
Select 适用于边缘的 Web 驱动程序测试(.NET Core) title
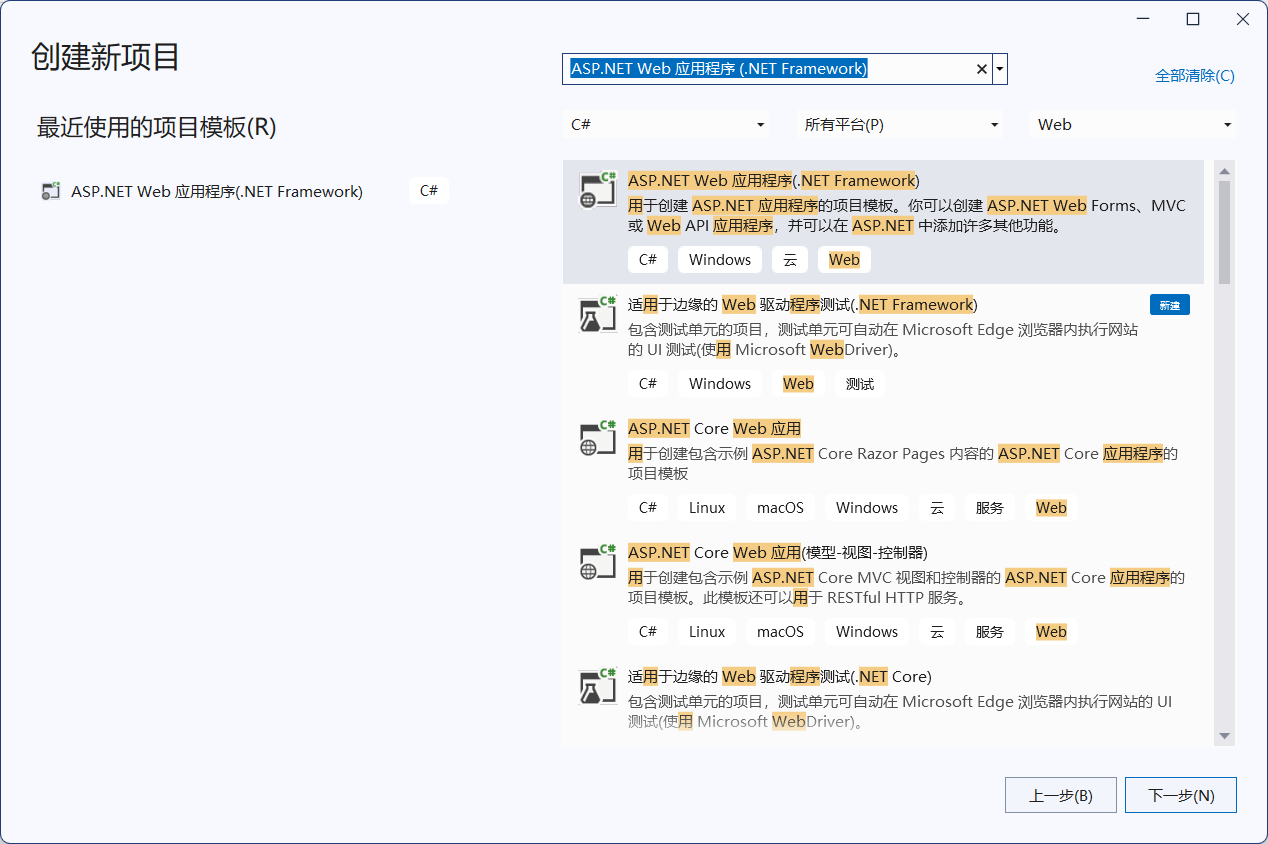point(780,677)
